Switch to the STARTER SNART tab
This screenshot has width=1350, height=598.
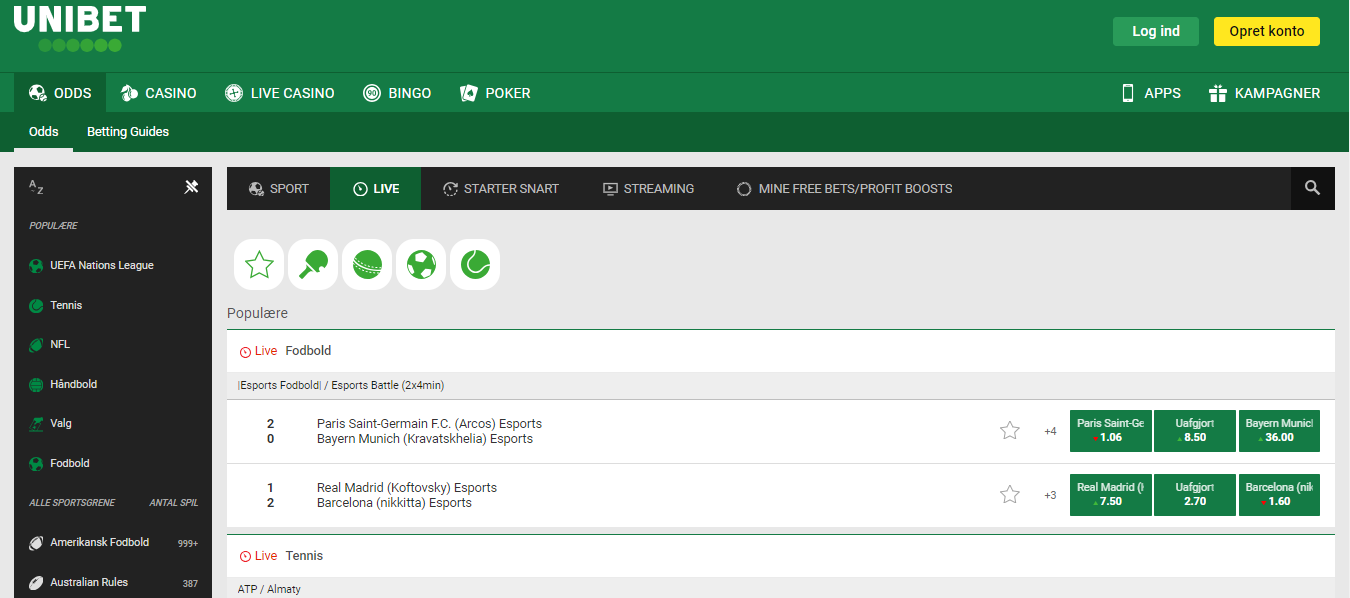point(500,189)
